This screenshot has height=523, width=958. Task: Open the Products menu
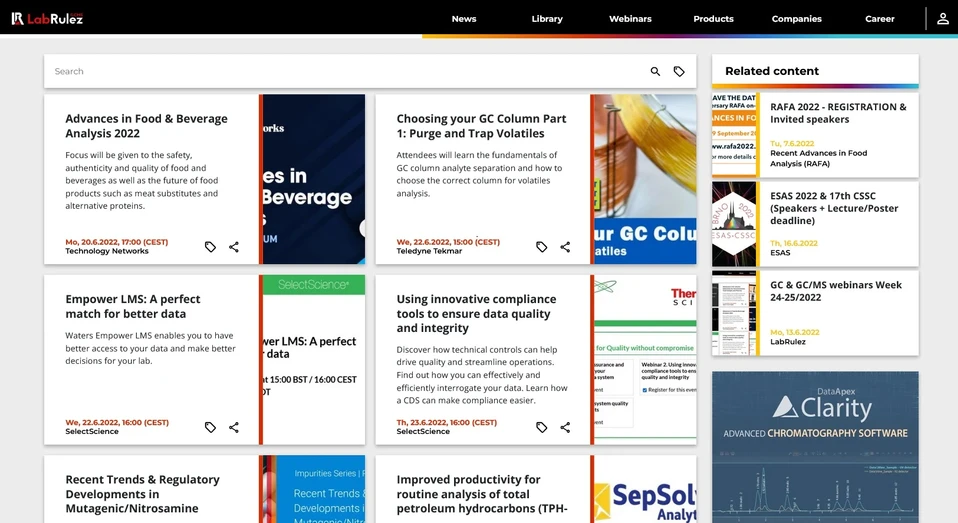click(x=713, y=19)
